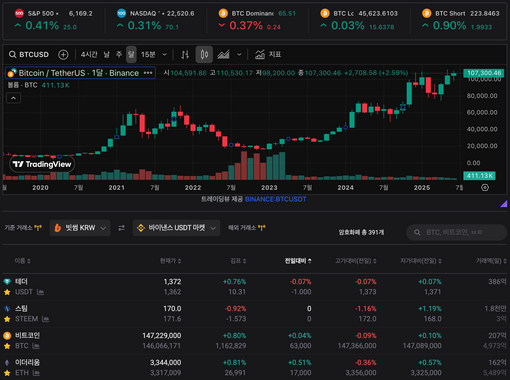Open chart icon next to BTC

[36, 346]
